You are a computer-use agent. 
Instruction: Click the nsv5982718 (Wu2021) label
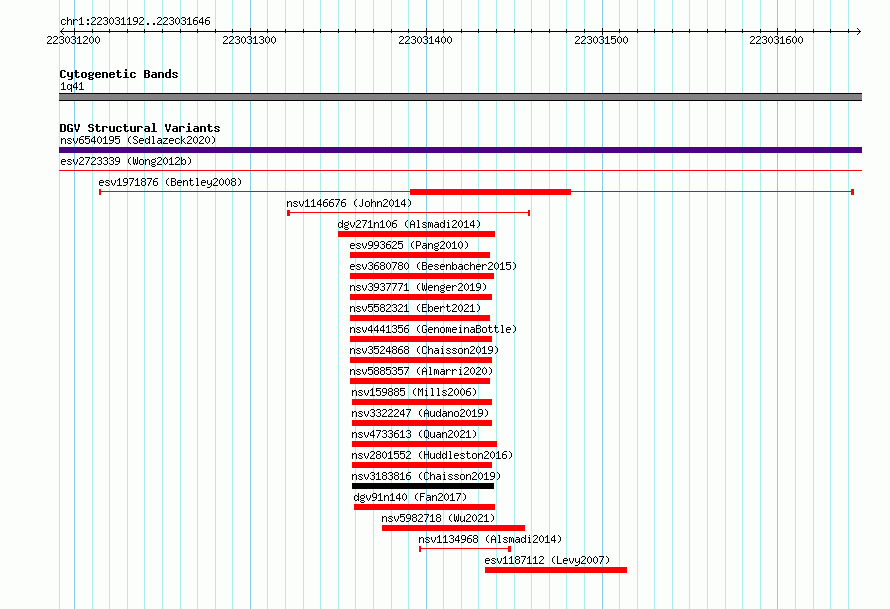(x=438, y=518)
